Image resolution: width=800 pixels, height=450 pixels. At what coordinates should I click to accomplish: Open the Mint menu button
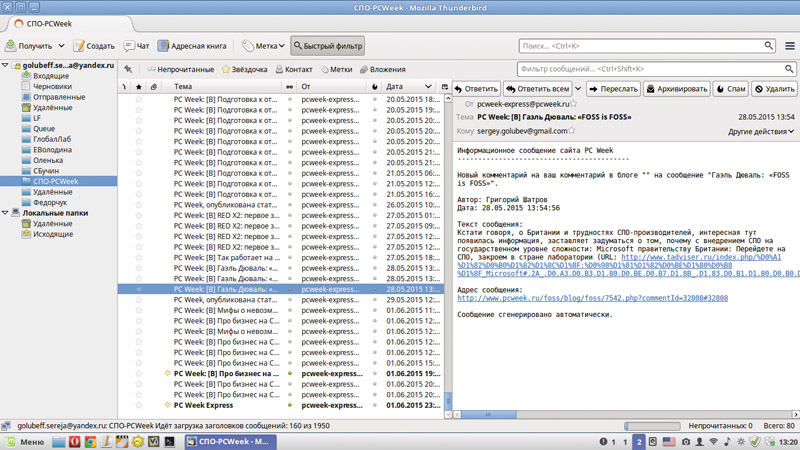[x=25, y=442]
